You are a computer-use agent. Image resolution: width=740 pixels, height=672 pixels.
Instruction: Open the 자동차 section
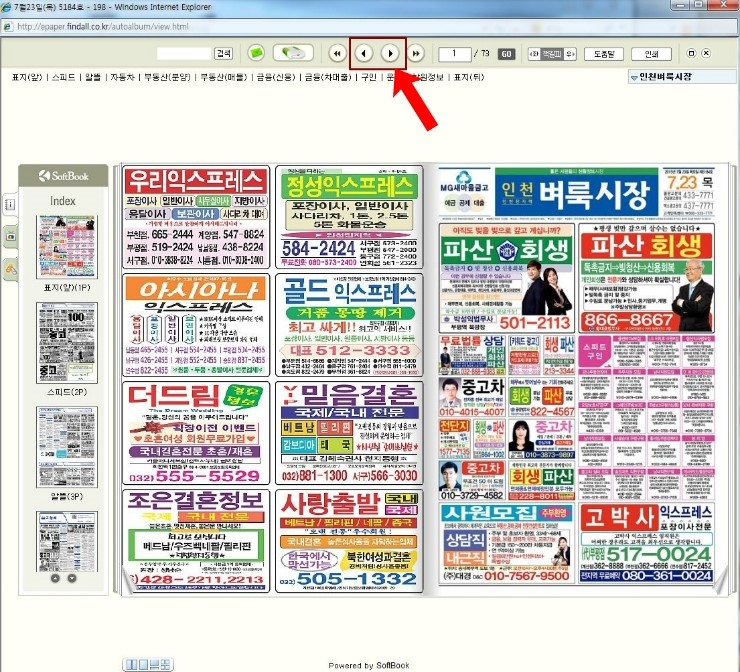point(122,77)
